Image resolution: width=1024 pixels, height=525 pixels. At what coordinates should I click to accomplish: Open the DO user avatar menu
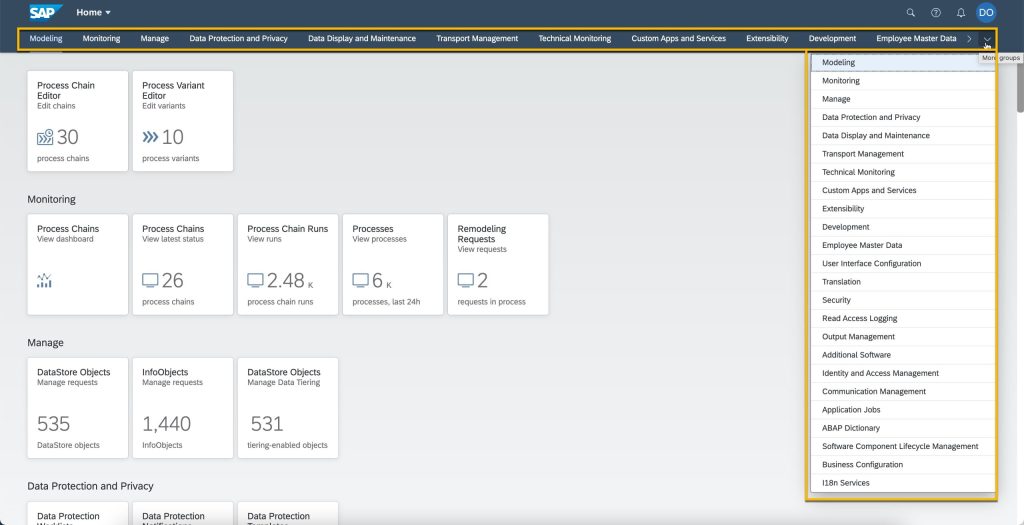(x=986, y=12)
